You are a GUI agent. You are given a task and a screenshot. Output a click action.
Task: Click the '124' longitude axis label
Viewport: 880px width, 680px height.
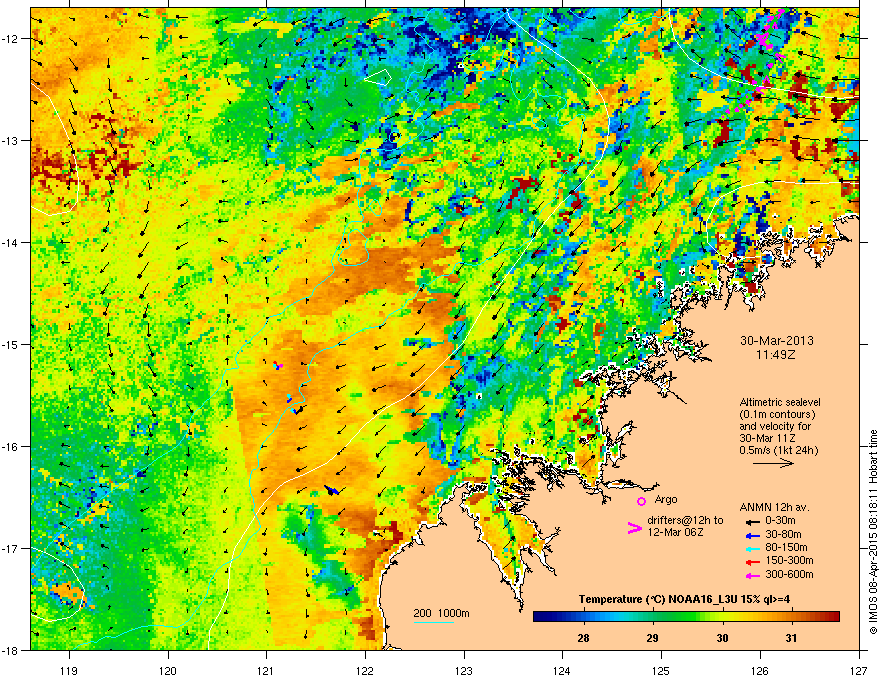click(x=562, y=670)
